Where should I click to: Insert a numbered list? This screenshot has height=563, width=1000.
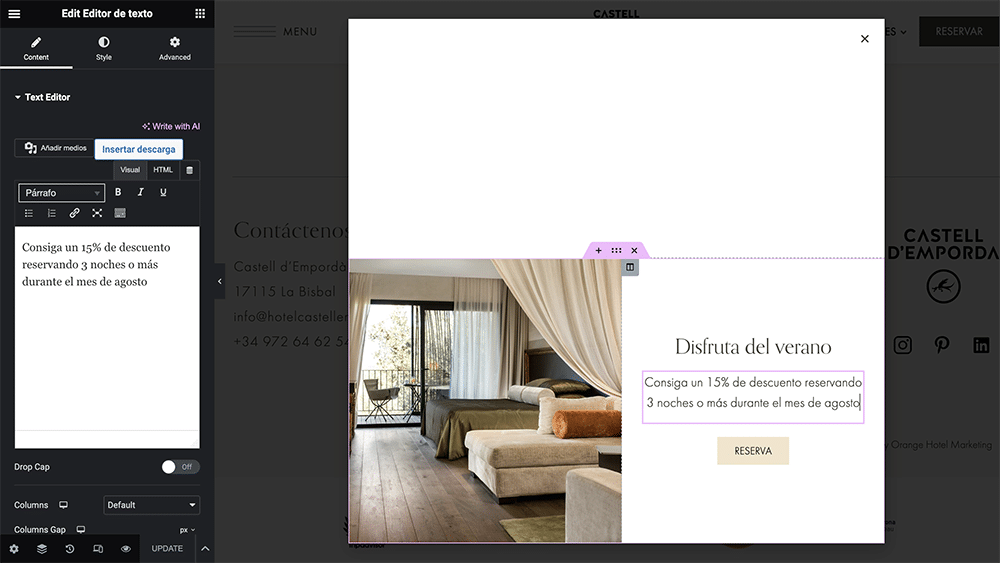(x=52, y=213)
